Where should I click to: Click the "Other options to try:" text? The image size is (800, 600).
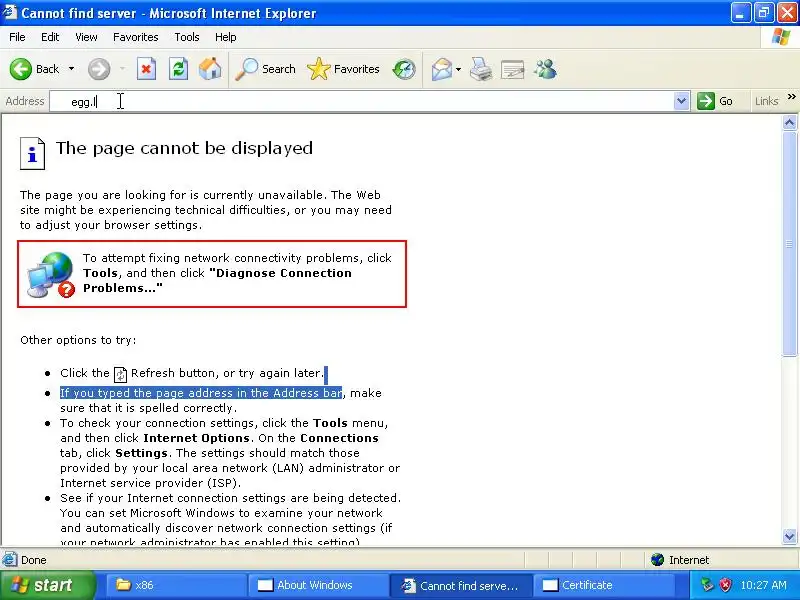click(x=78, y=340)
